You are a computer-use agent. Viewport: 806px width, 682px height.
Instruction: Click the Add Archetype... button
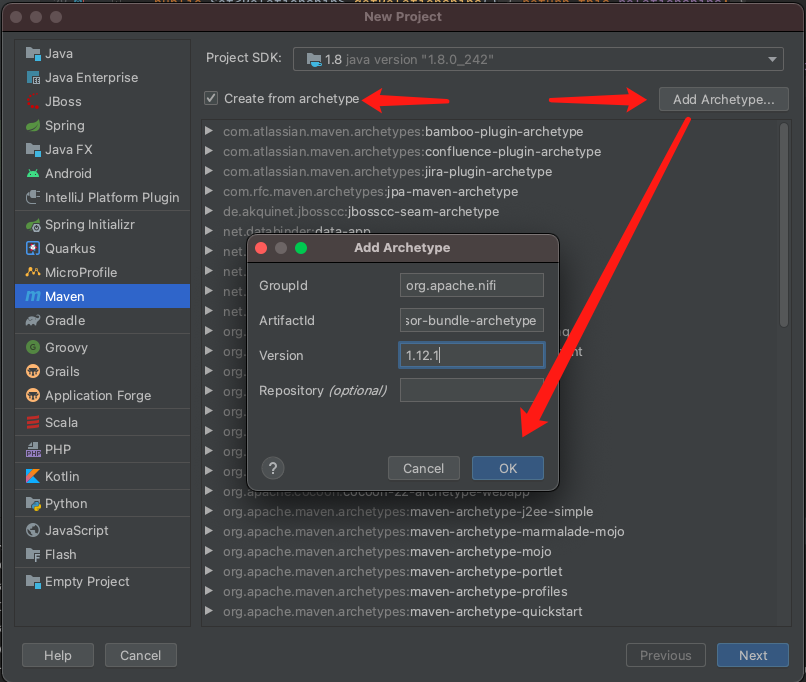pyautogui.click(x=724, y=99)
